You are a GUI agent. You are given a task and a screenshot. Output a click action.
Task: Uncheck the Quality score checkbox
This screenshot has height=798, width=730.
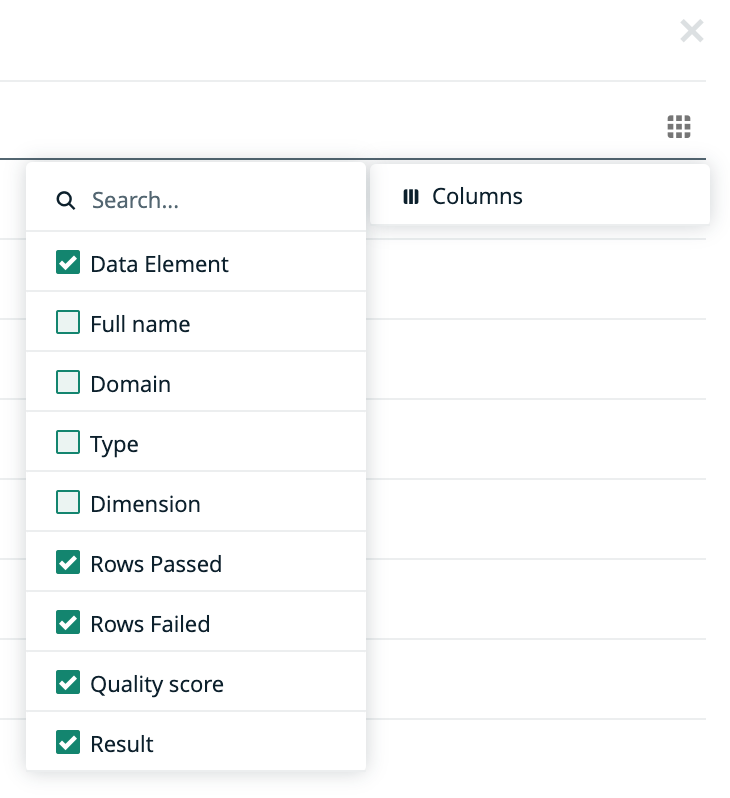(68, 683)
